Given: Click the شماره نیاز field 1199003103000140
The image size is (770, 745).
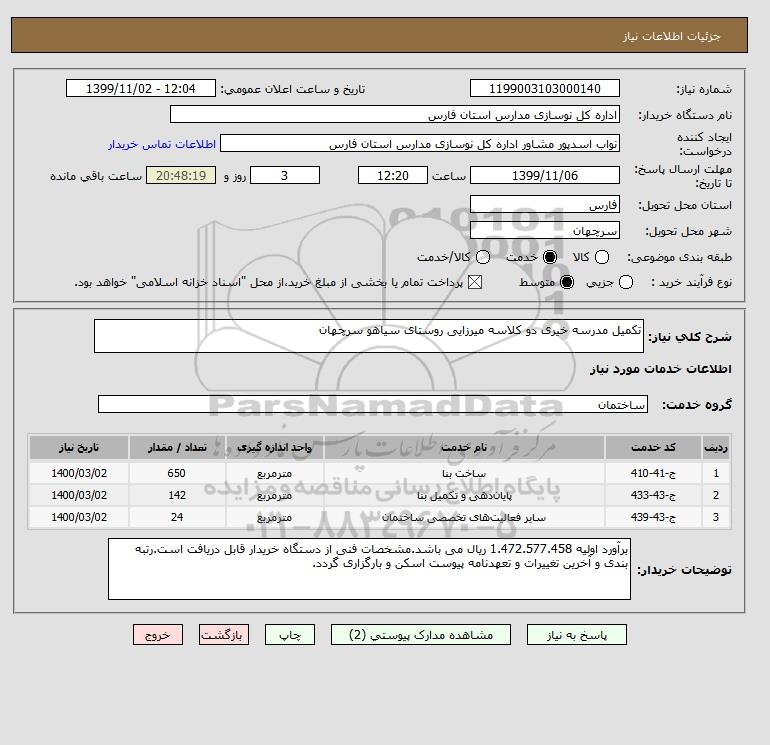Looking at the screenshot, I should click(x=545, y=88).
